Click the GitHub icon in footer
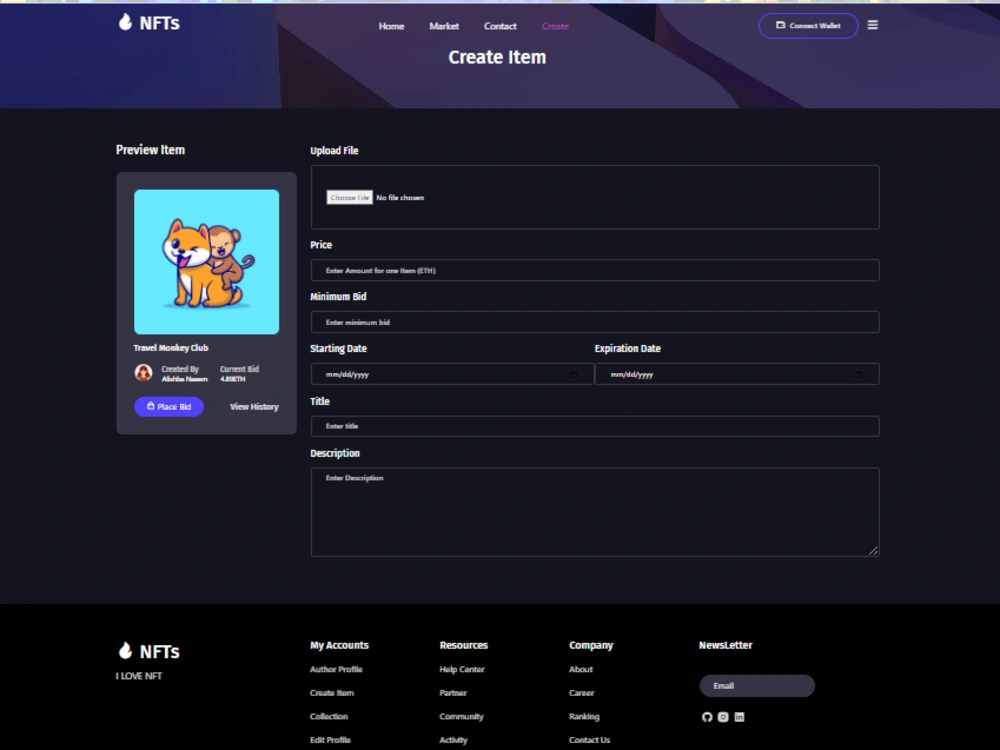The height and width of the screenshot is (750, 1000). pyautogui.click(x=707, y=717)
